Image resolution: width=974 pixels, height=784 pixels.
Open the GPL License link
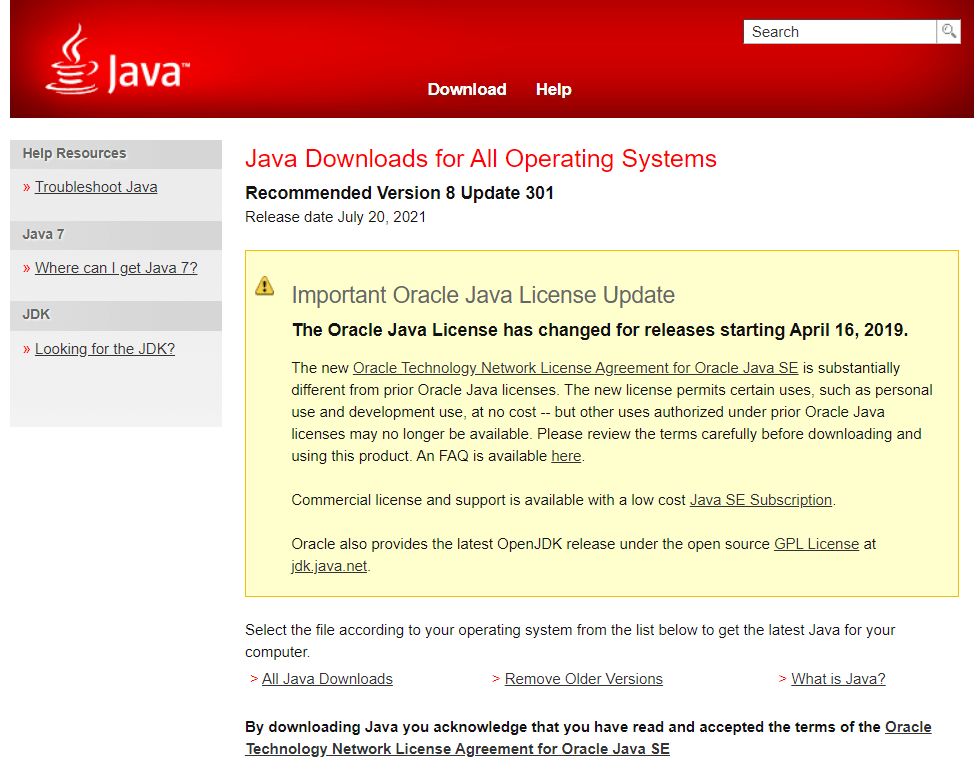pyautogui.click(x=816, y=544)
